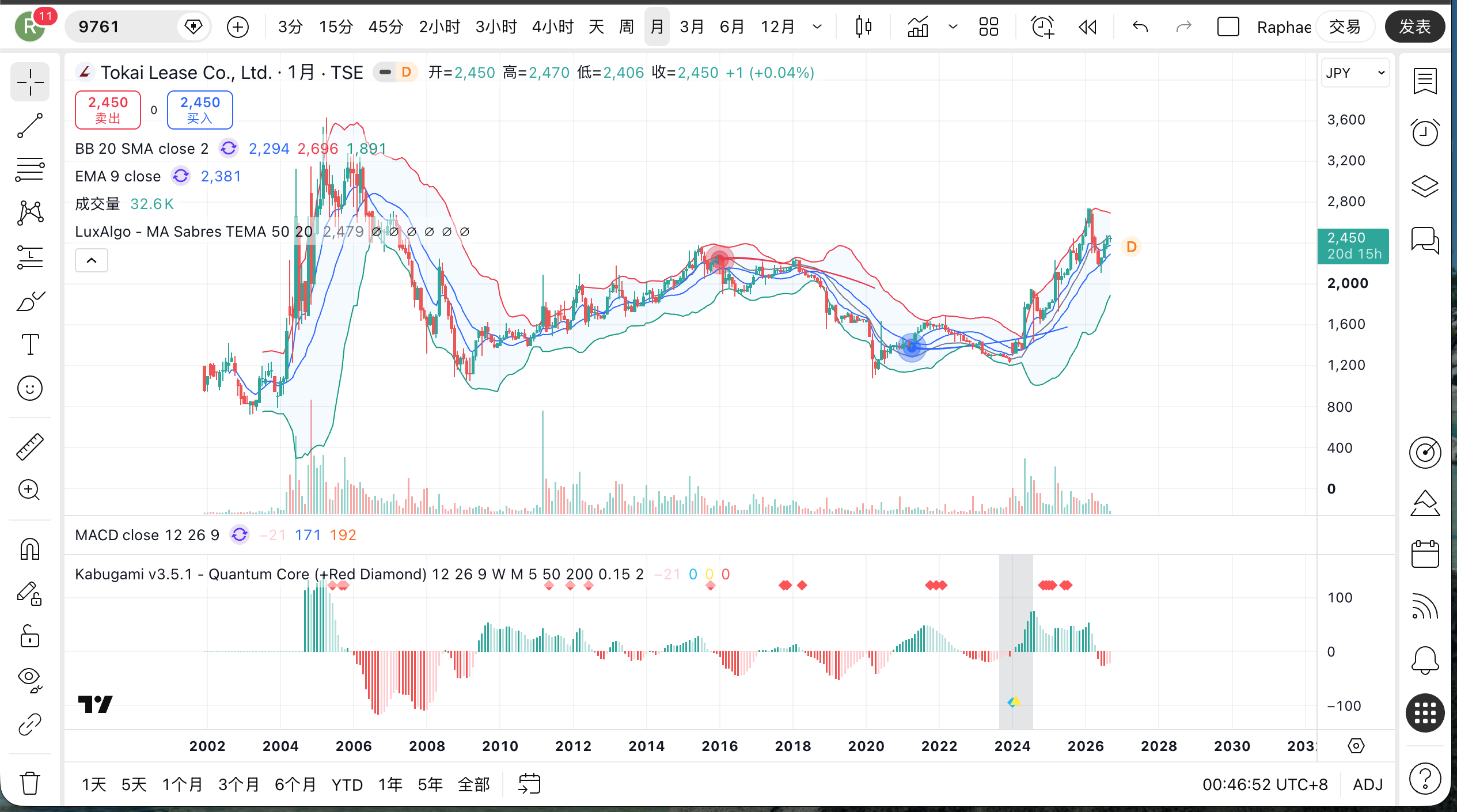The width and height of the screenshot is (1457, 812).
Task: Open the emoji and icons tool
Action: tap(30, 388)
